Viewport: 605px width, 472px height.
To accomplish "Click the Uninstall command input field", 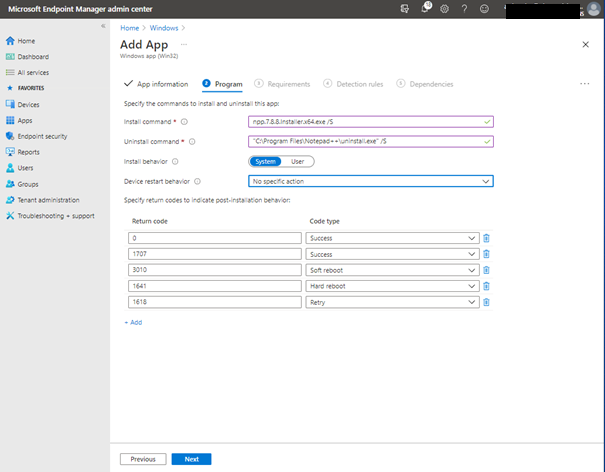I will click(x=371, y=142).
